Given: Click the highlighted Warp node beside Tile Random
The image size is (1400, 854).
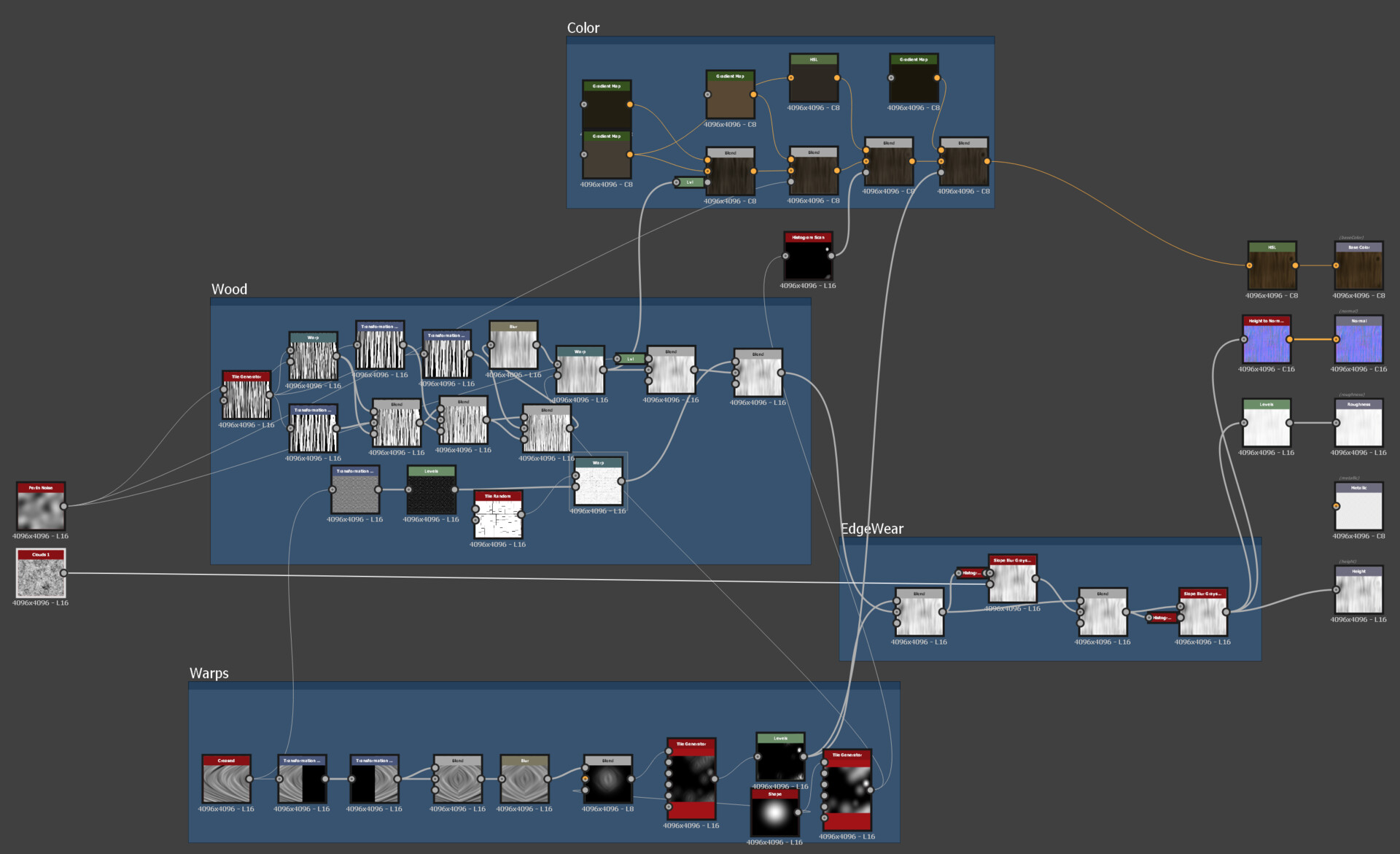Looking at the screenshot, I should click(x=598, y=481).
